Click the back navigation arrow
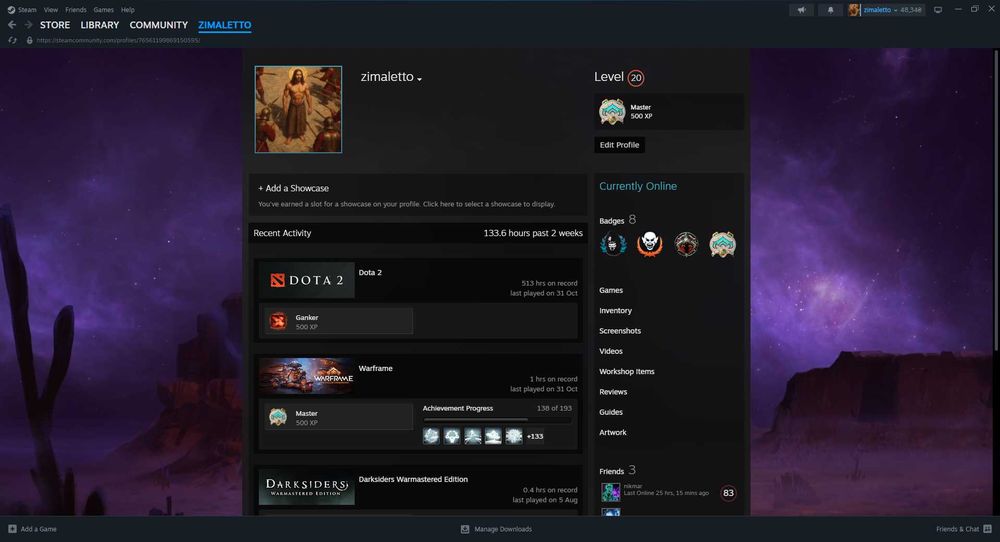Image resolution: width=1000 pixels, height=542 pixels. (x=11, y=25)
